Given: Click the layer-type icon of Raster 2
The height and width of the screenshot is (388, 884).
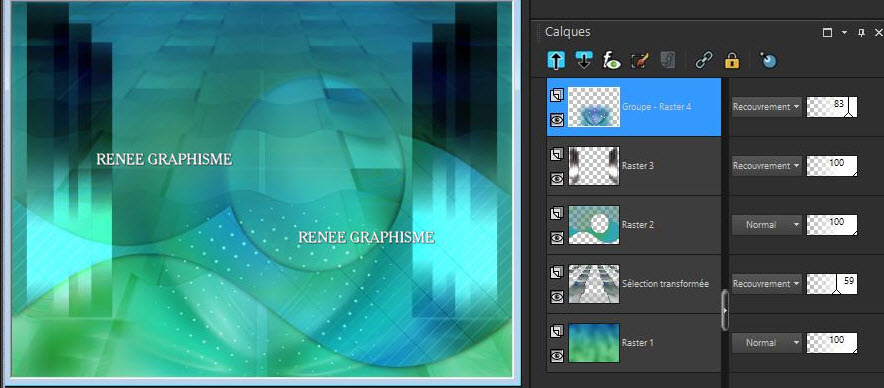Looking at the screenshot, I should (x=556, y=213).
